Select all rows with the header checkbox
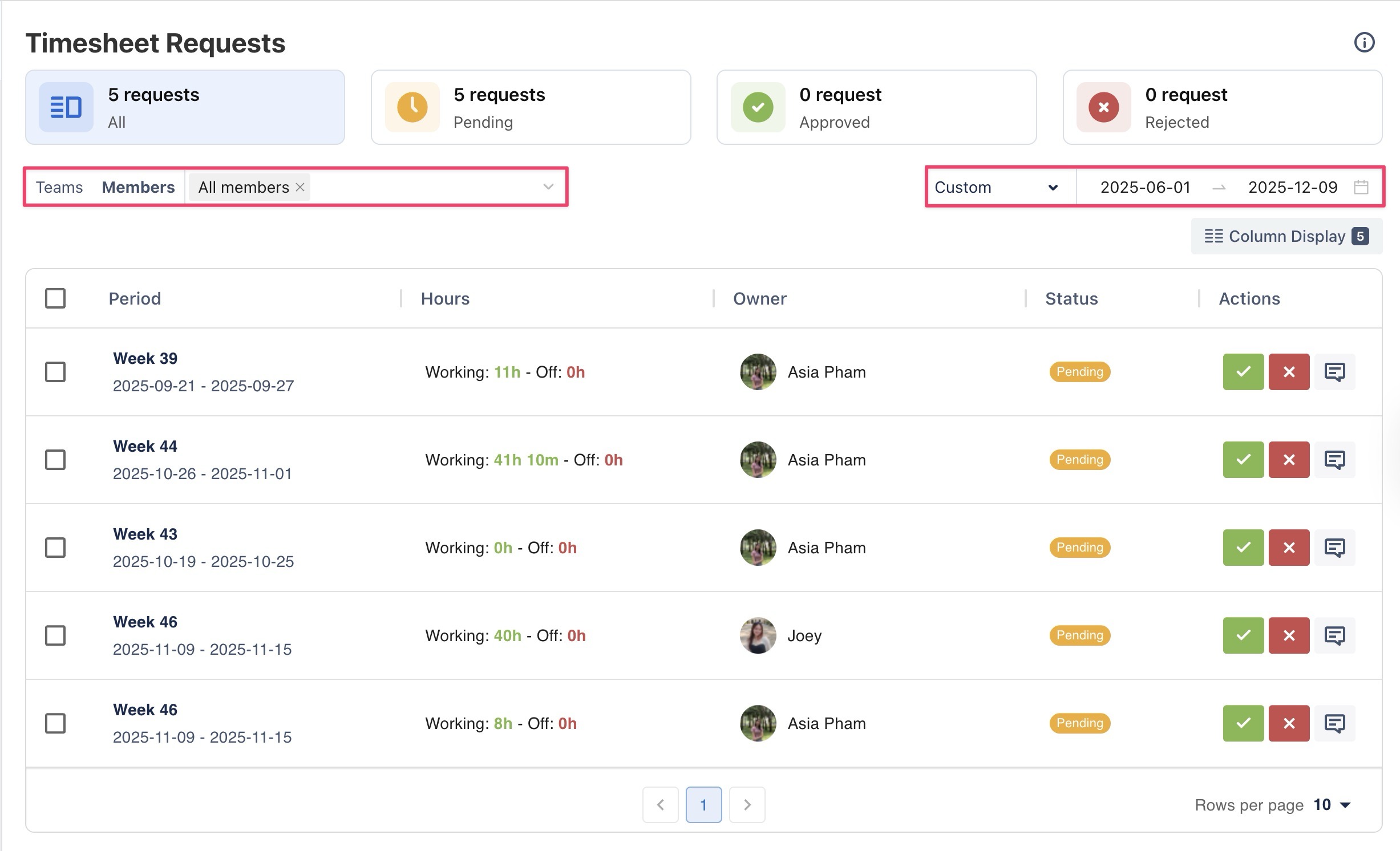The image size is (1400, 851). coord(55,298)
